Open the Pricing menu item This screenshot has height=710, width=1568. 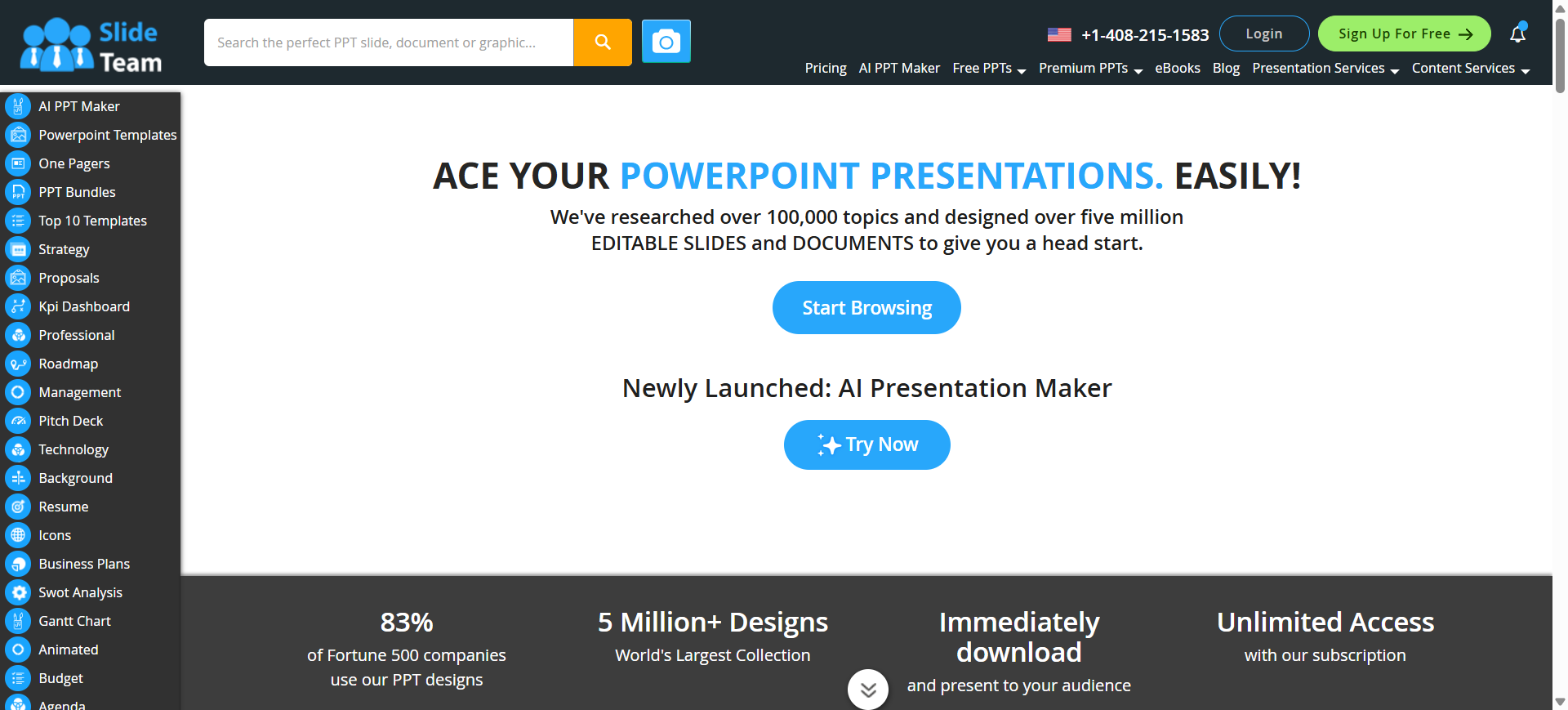[825, 69]
